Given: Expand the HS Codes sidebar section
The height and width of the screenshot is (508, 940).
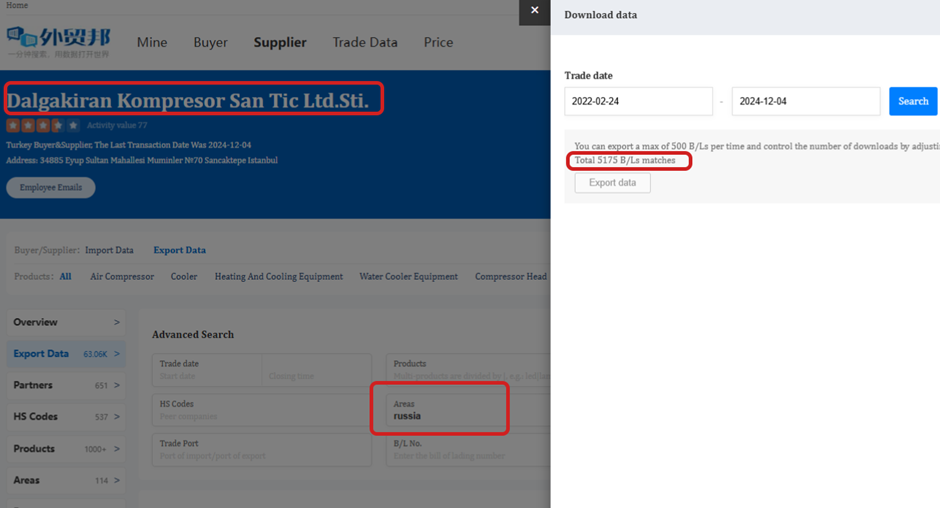Looking at the screenshot, I should (65, 417).
